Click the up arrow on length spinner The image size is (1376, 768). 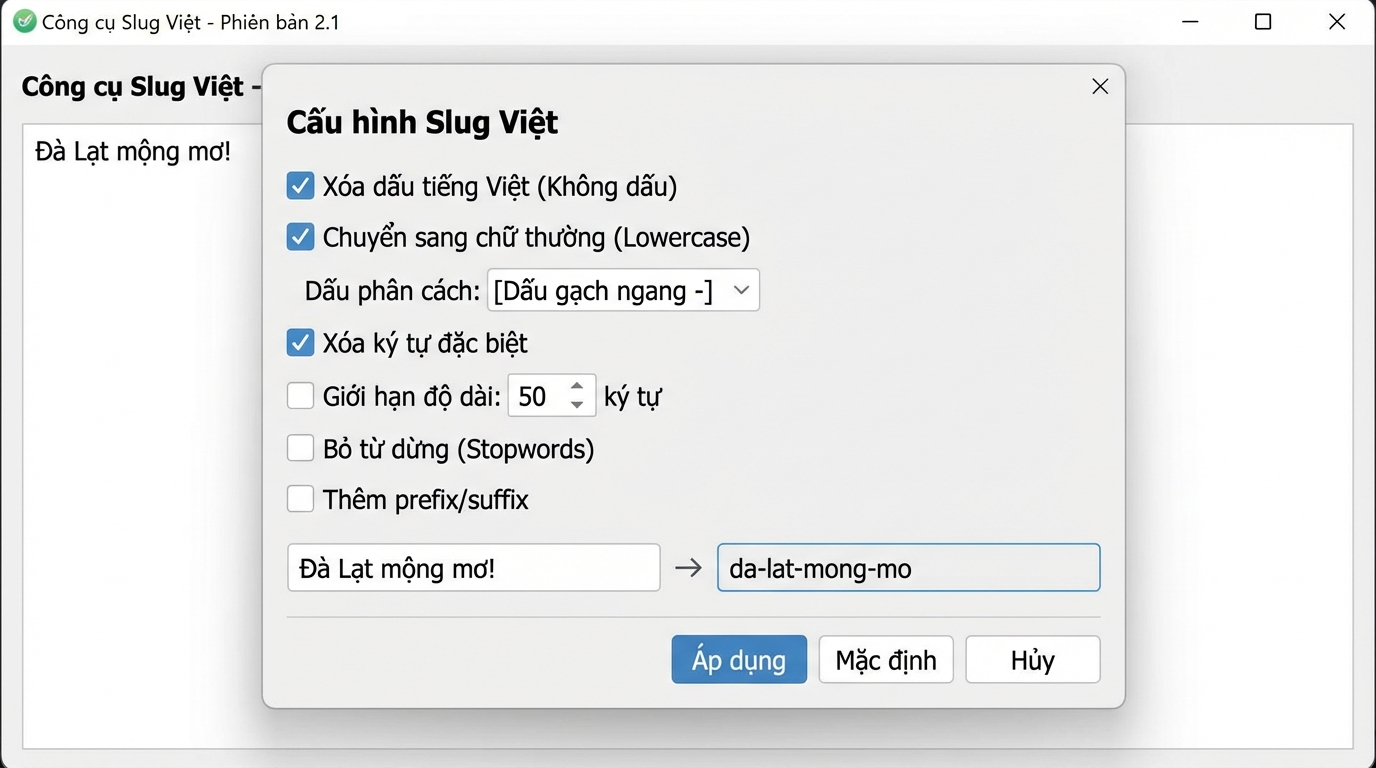tap(578, 387)
